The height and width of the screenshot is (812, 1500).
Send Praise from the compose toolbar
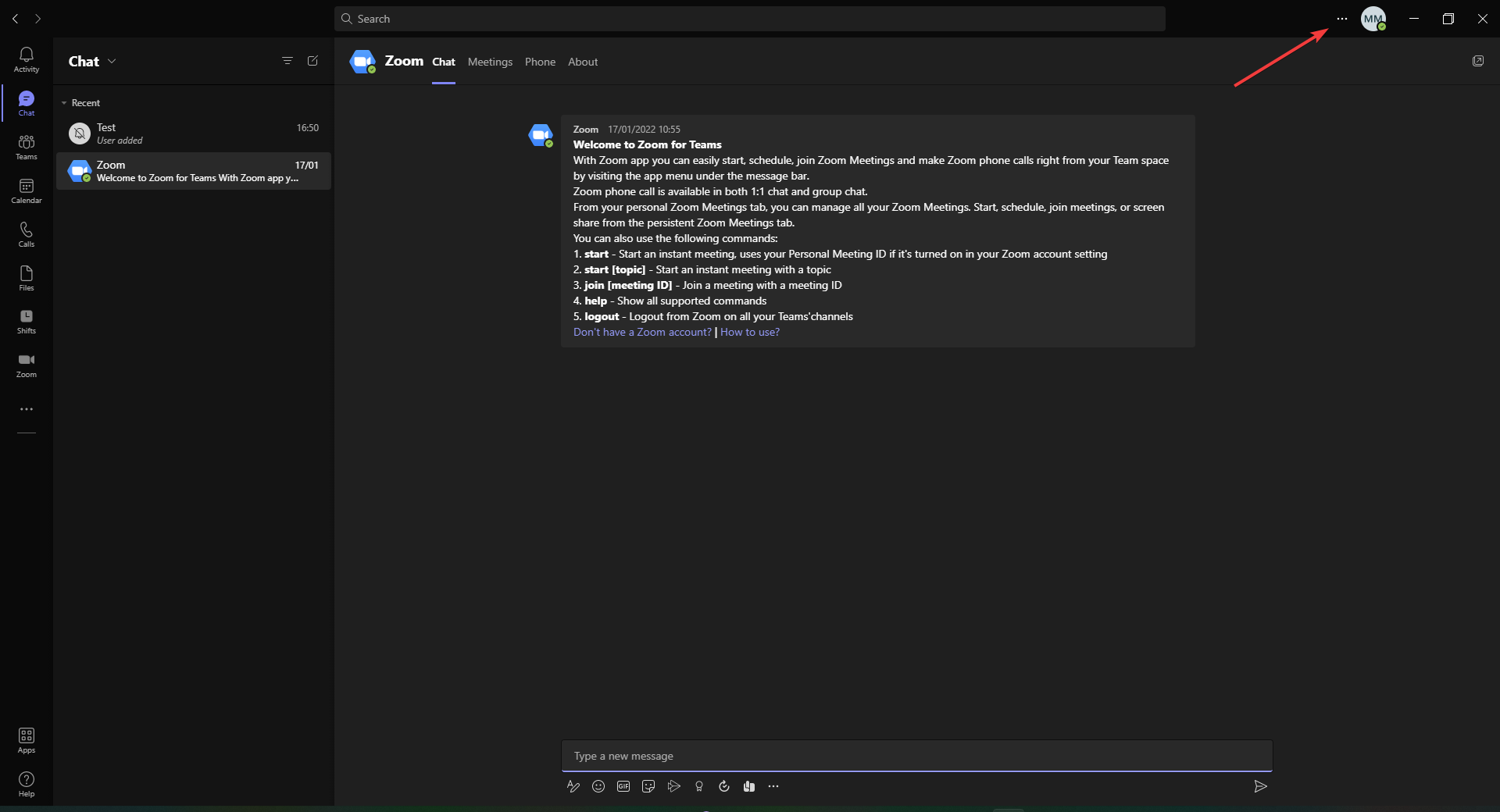(699, 786)
